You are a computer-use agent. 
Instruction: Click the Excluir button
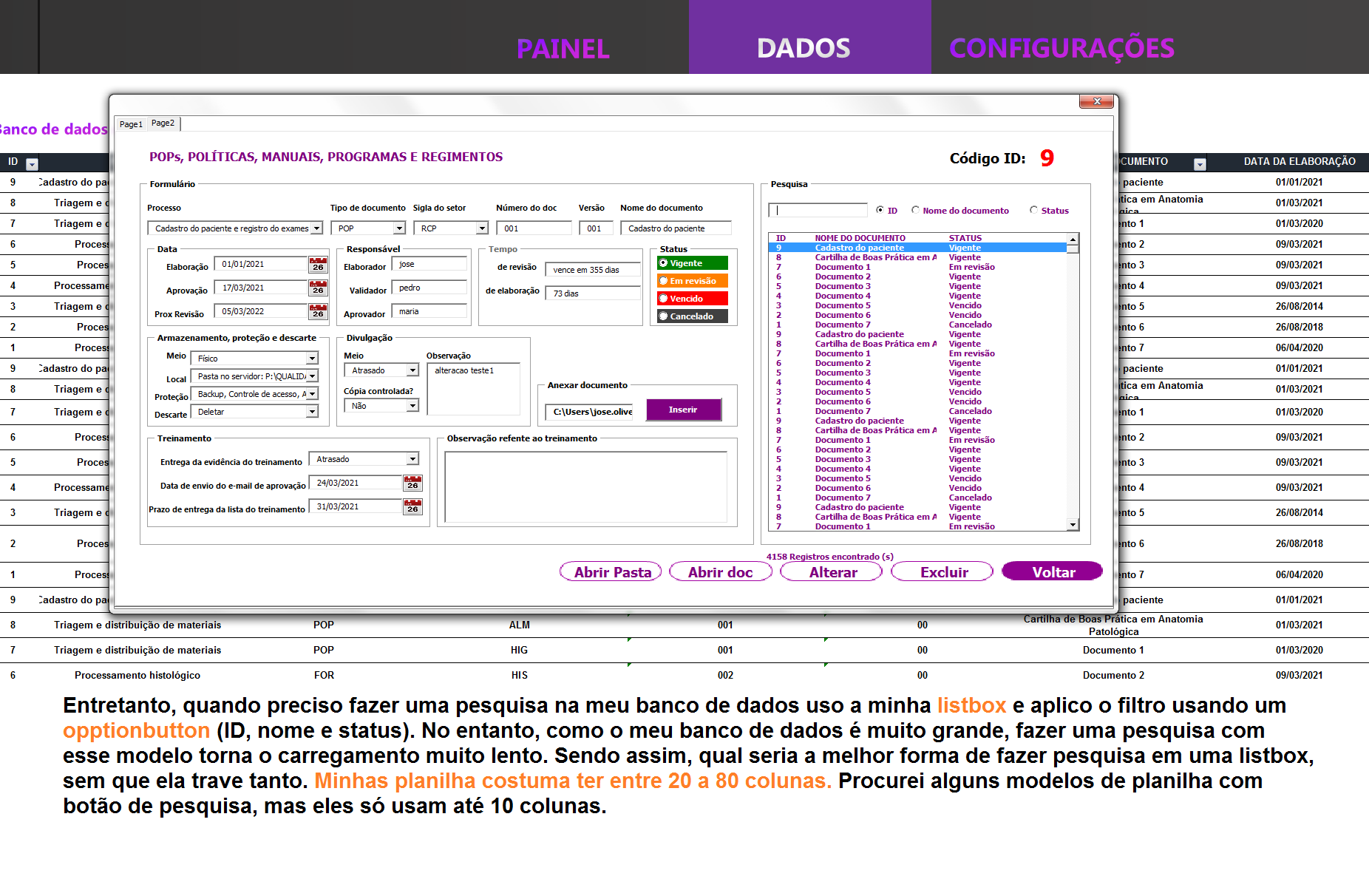942,571
